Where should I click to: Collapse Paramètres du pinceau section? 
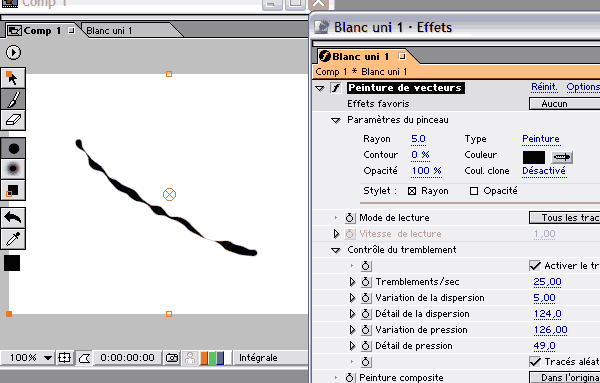point(336,121)
